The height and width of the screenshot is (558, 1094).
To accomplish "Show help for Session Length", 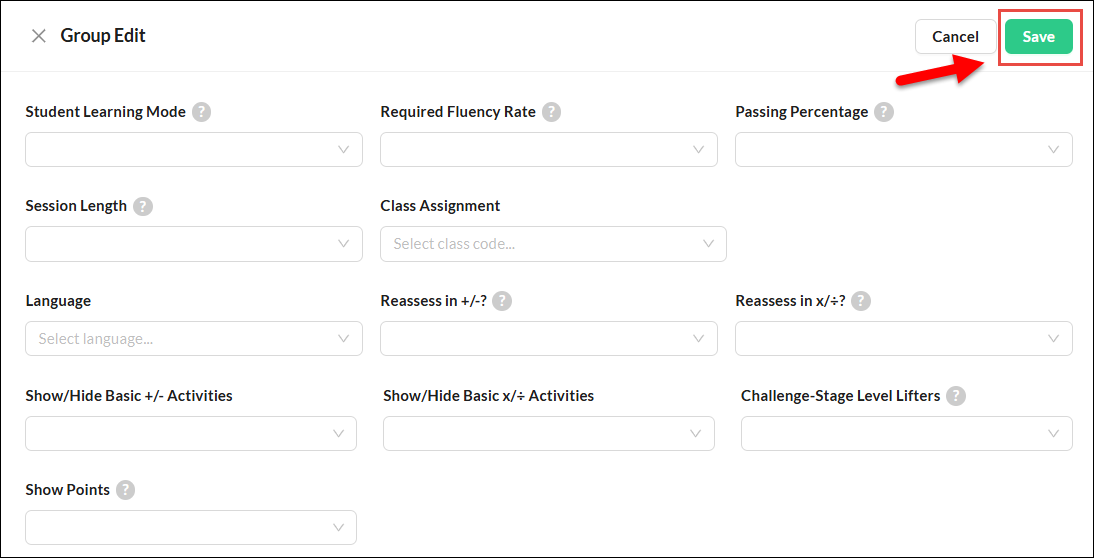I will click(143, 206).
